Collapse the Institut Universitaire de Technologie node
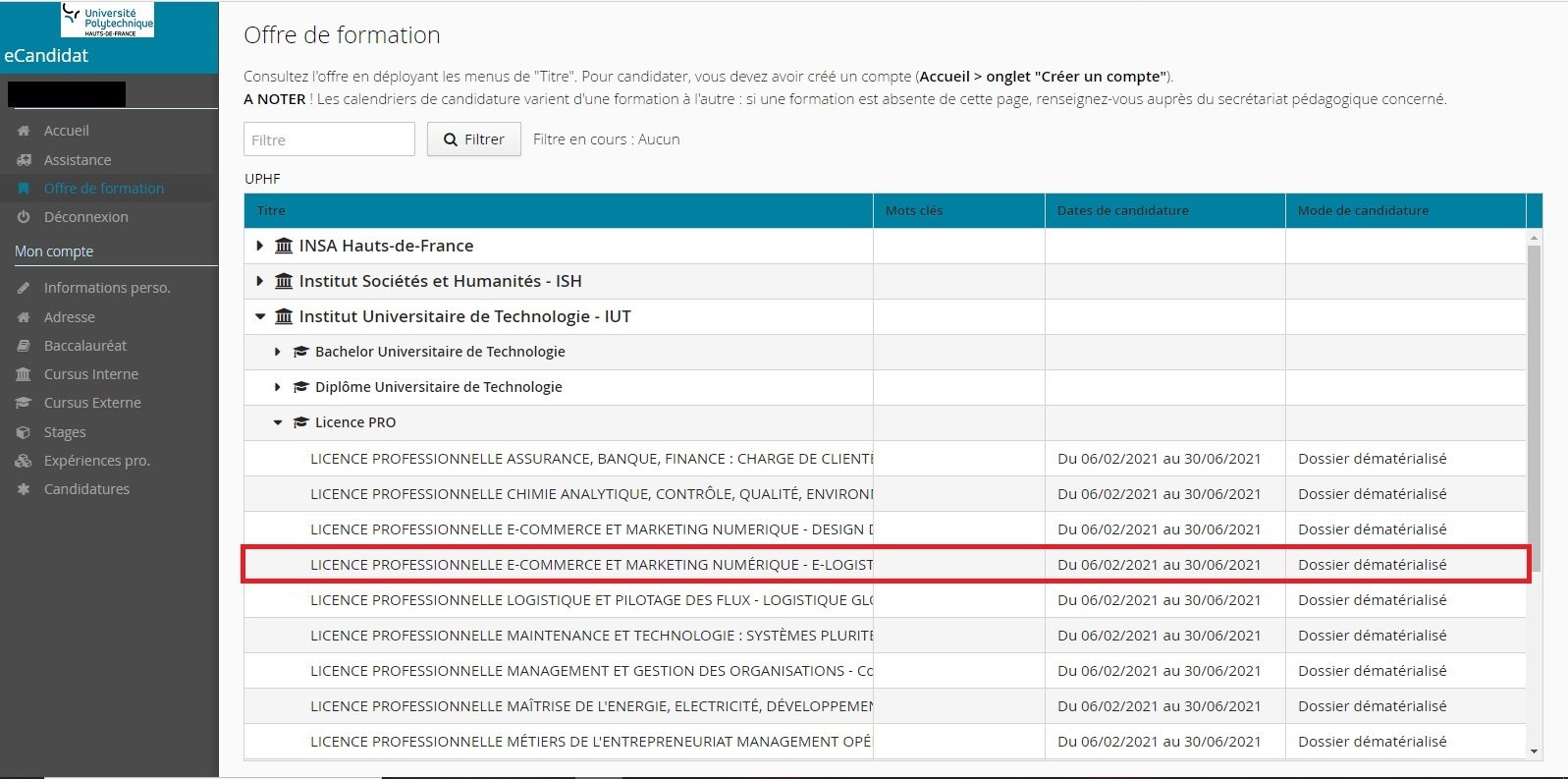The image size is (1568, 779). point(260,316)
